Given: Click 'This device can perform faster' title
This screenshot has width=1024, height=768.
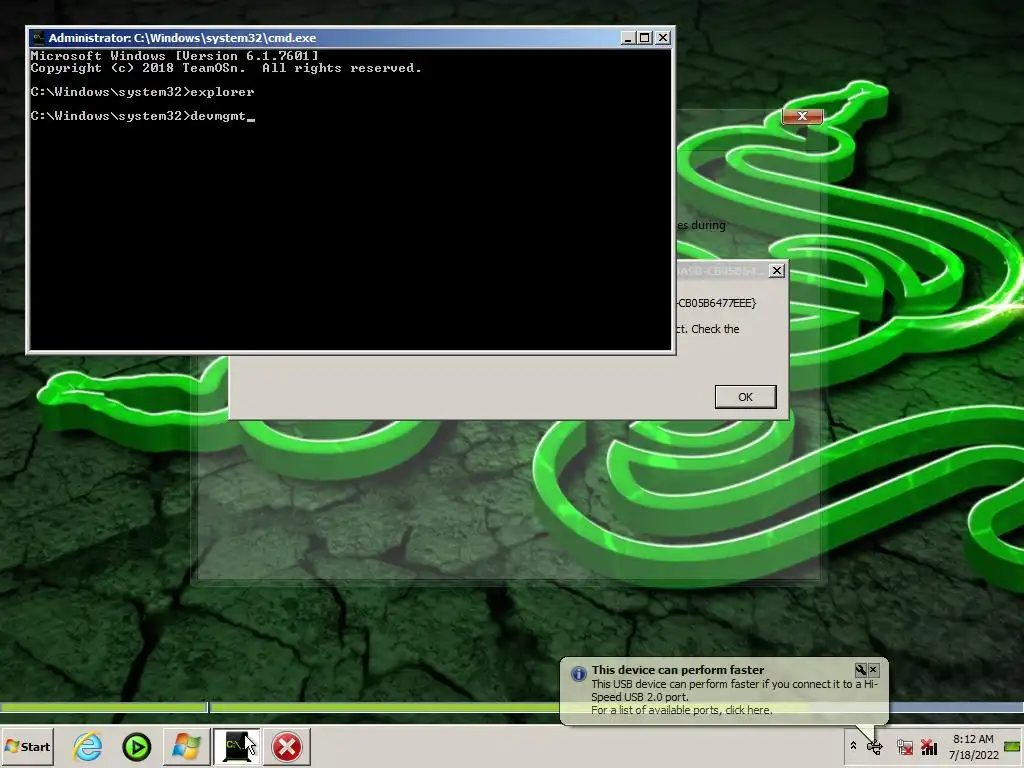Looking at the screenshot, I should 677,669.
